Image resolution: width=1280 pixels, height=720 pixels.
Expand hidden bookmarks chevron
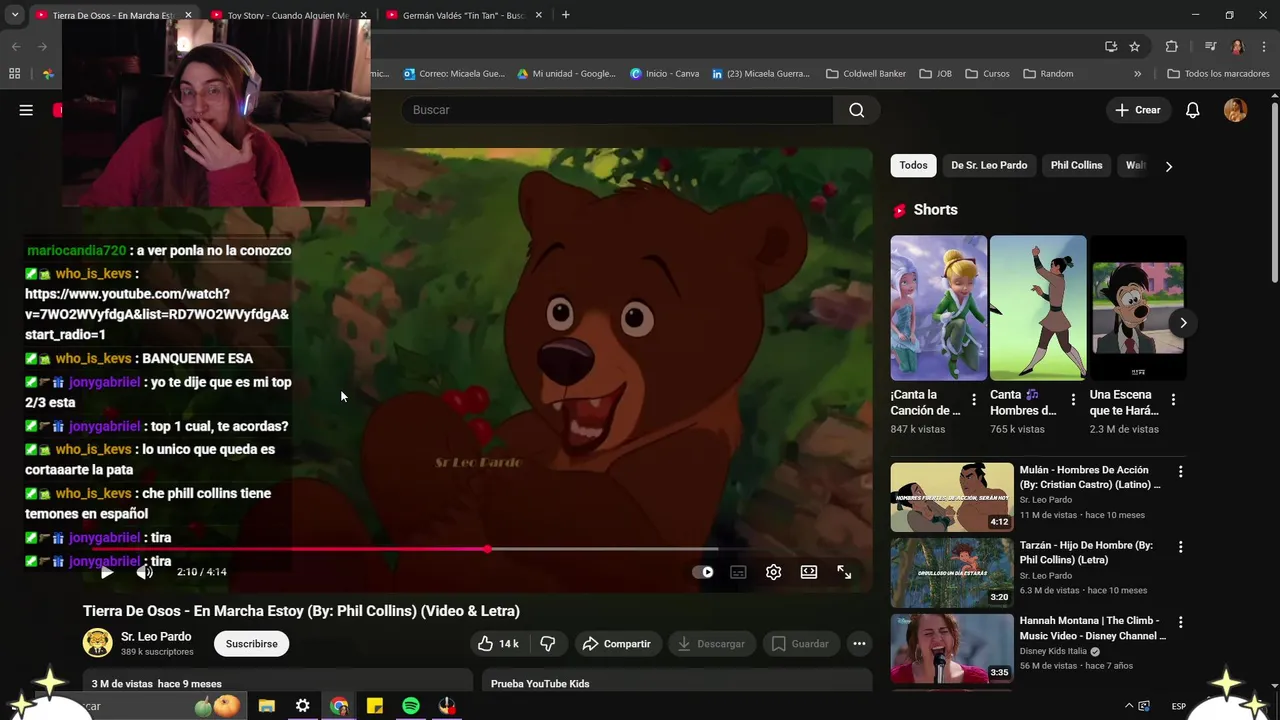[x=1137, y=73]
